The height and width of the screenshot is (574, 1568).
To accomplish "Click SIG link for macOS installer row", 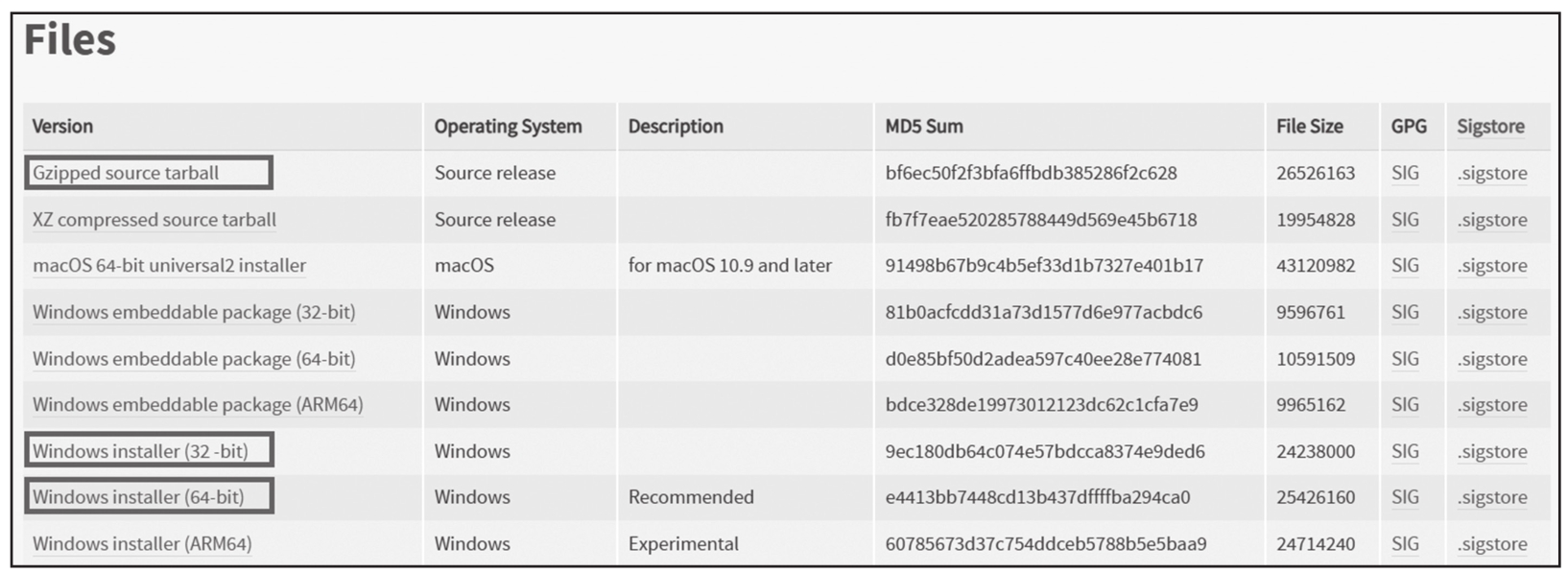I will [1405, 266].
